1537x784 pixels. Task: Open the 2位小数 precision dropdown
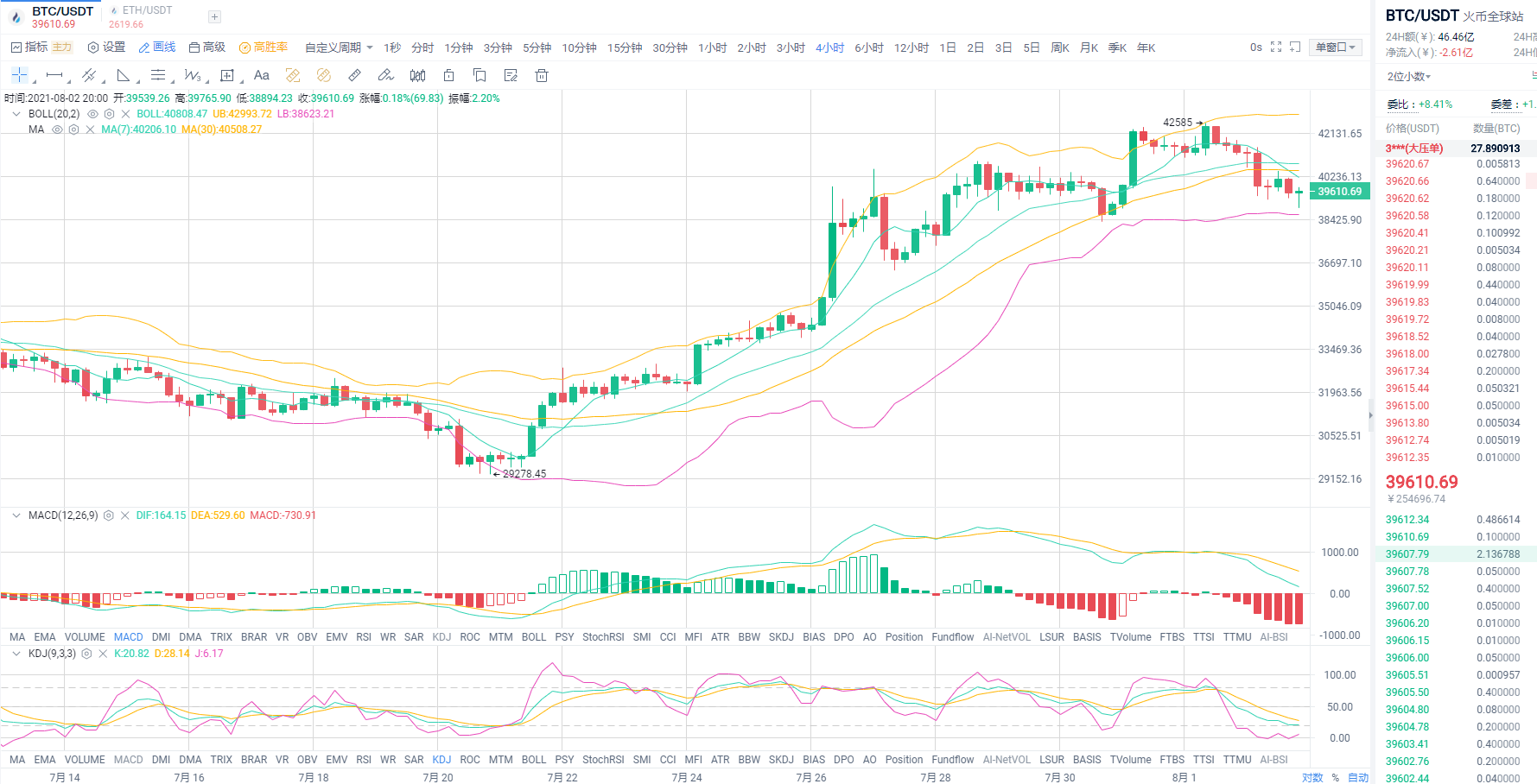[x=1408, y=77]
